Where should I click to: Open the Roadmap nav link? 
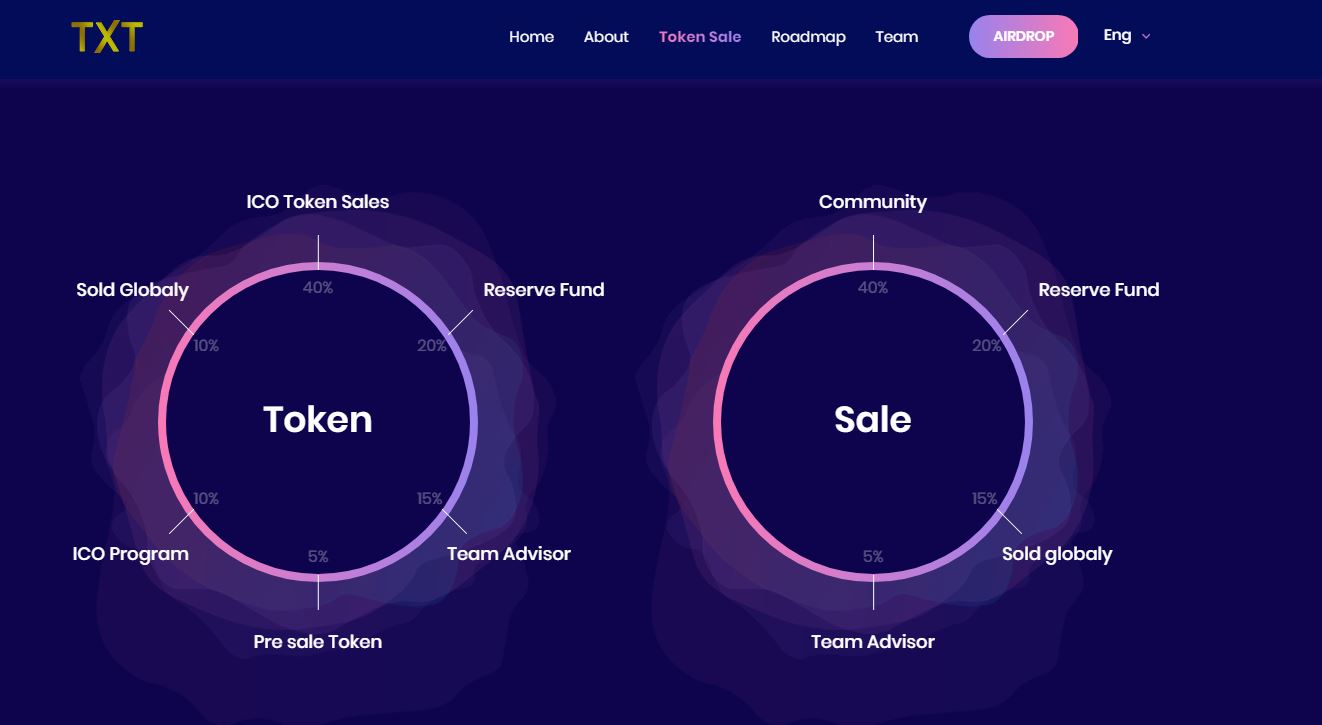pyautogui.click(x=808, y=37)
